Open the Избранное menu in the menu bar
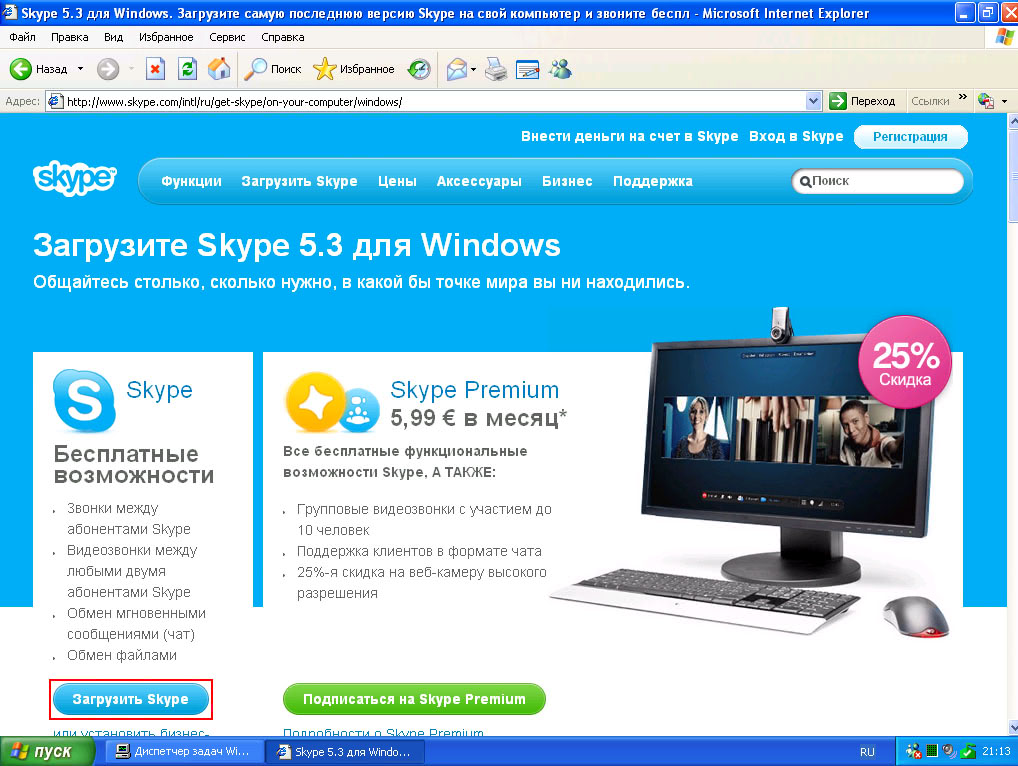 tap(166, 37)
